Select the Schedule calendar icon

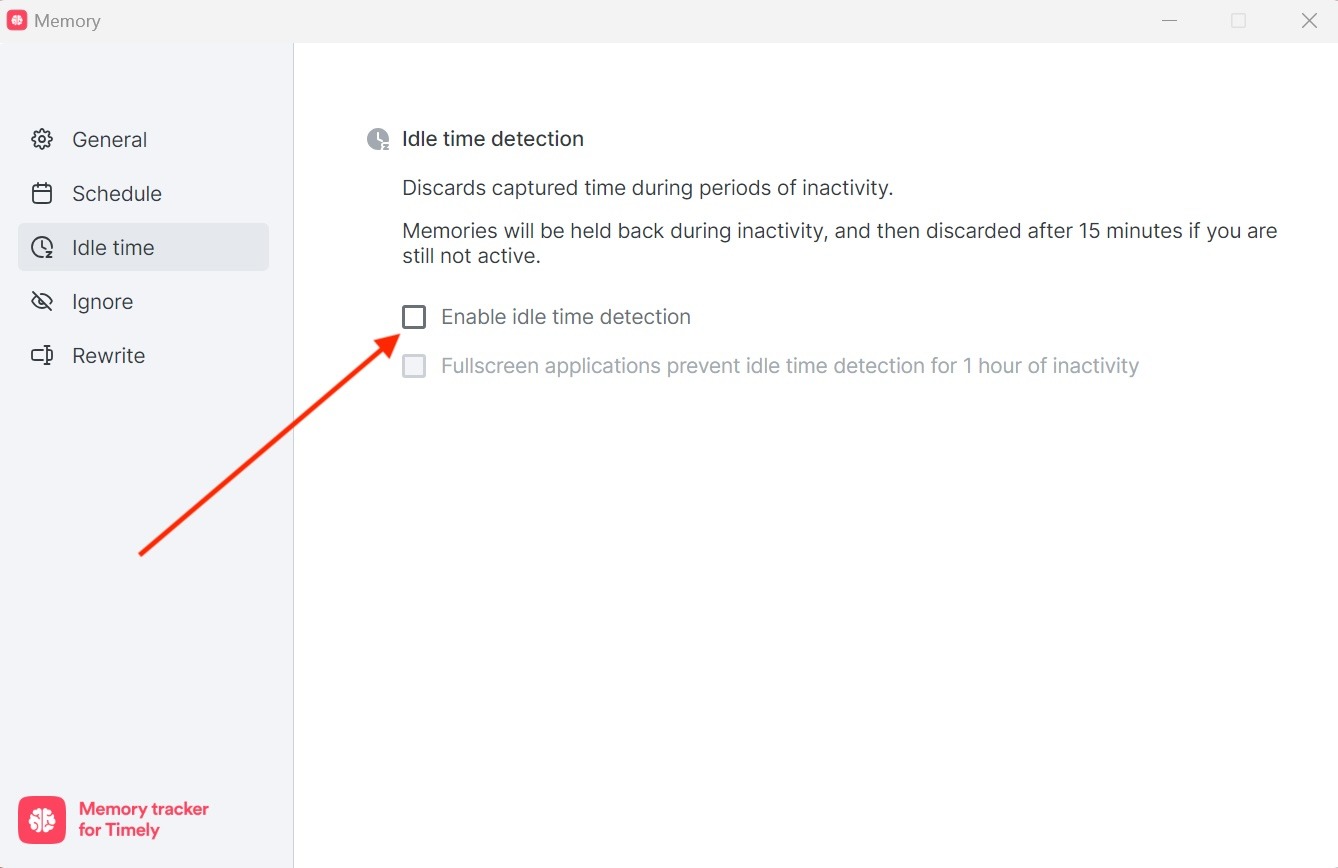tap(42, 193)
